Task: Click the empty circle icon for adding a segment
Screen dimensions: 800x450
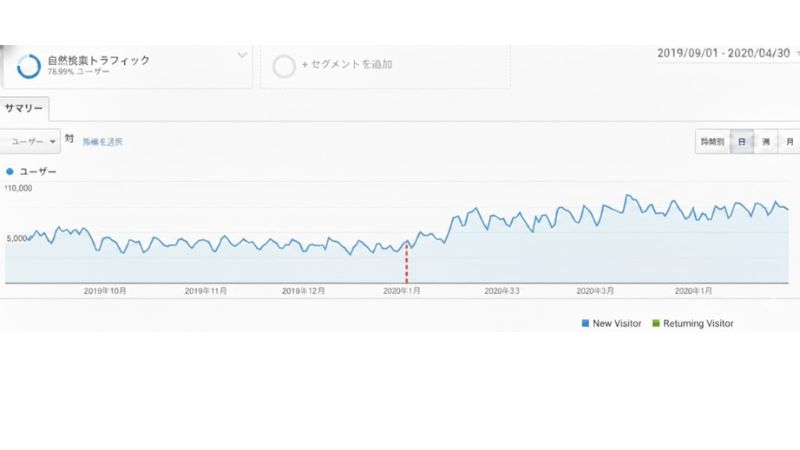Action: [284, 66]
